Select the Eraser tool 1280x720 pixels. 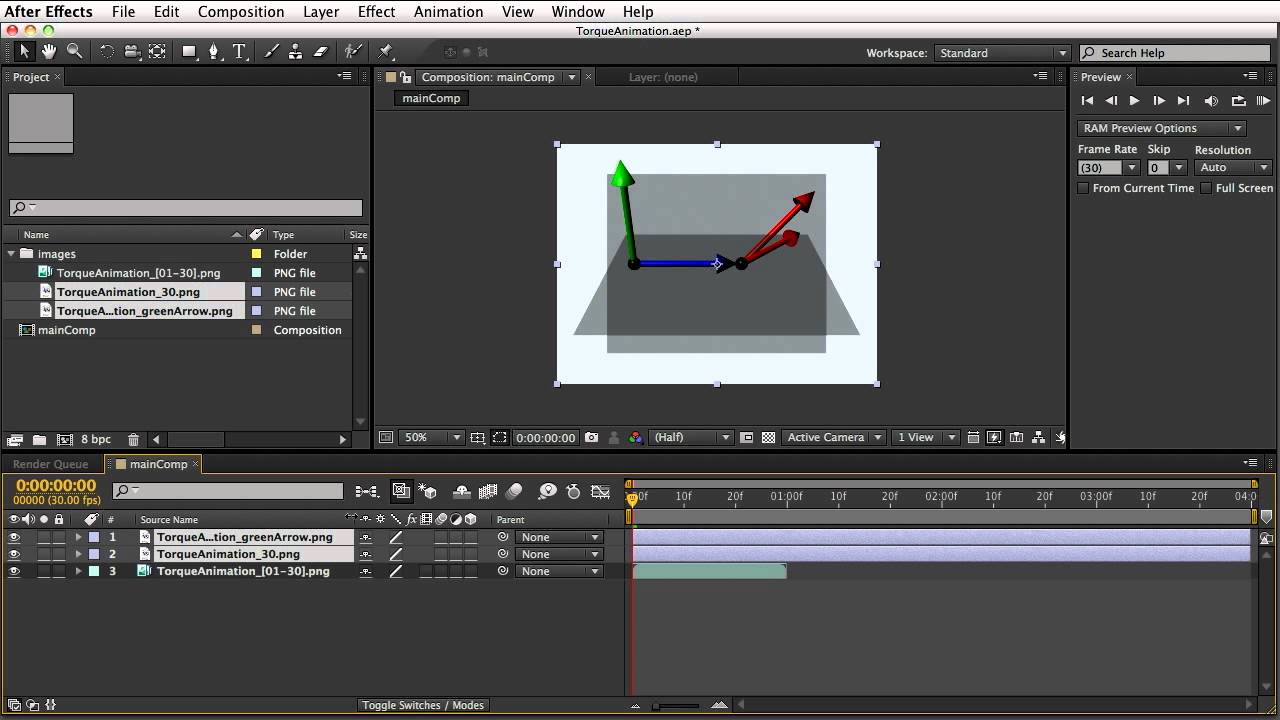pos(321,52)
